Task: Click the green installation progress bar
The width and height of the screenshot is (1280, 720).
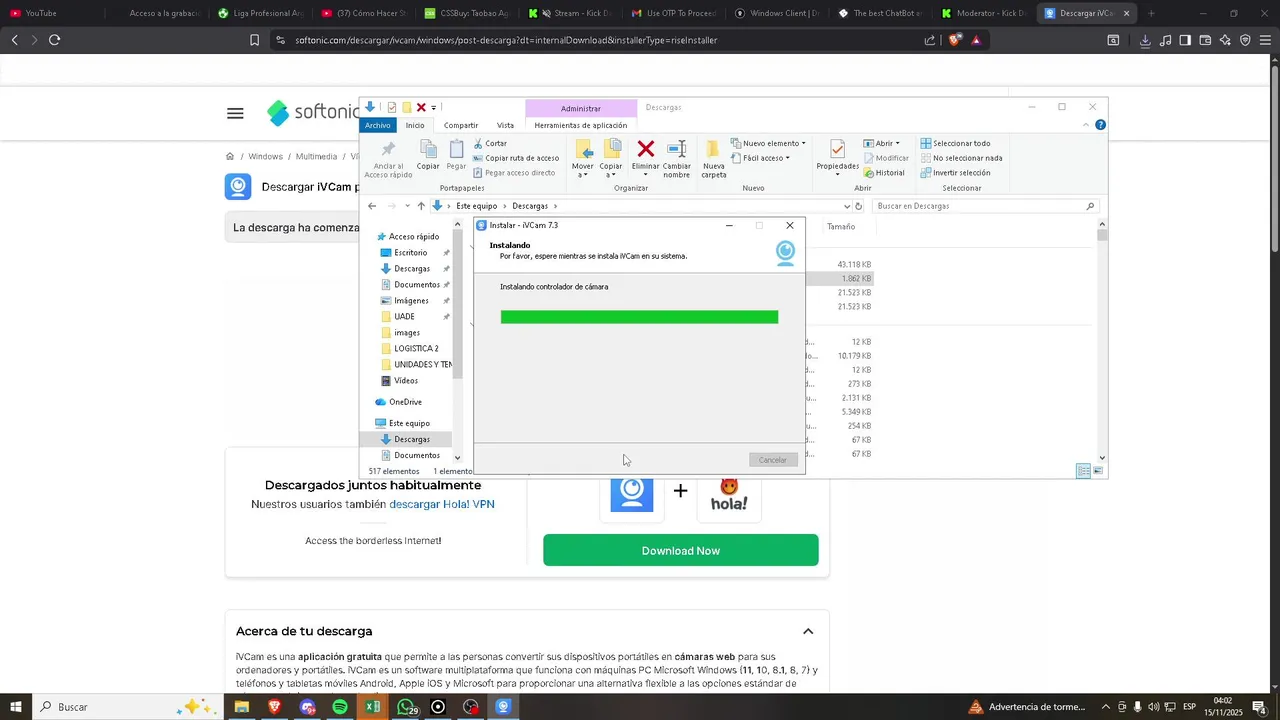Action: pos(639,317)
